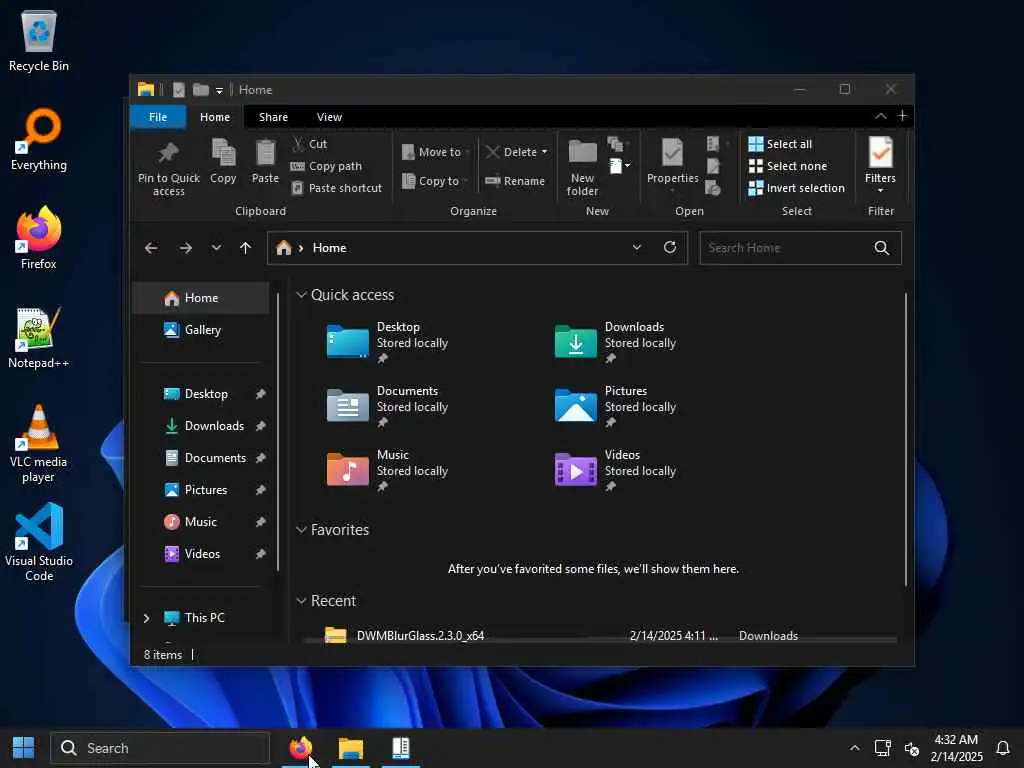Click Paste shortcut in the ribbon
Screen dimensions: 1024x768
coord(336,188)
